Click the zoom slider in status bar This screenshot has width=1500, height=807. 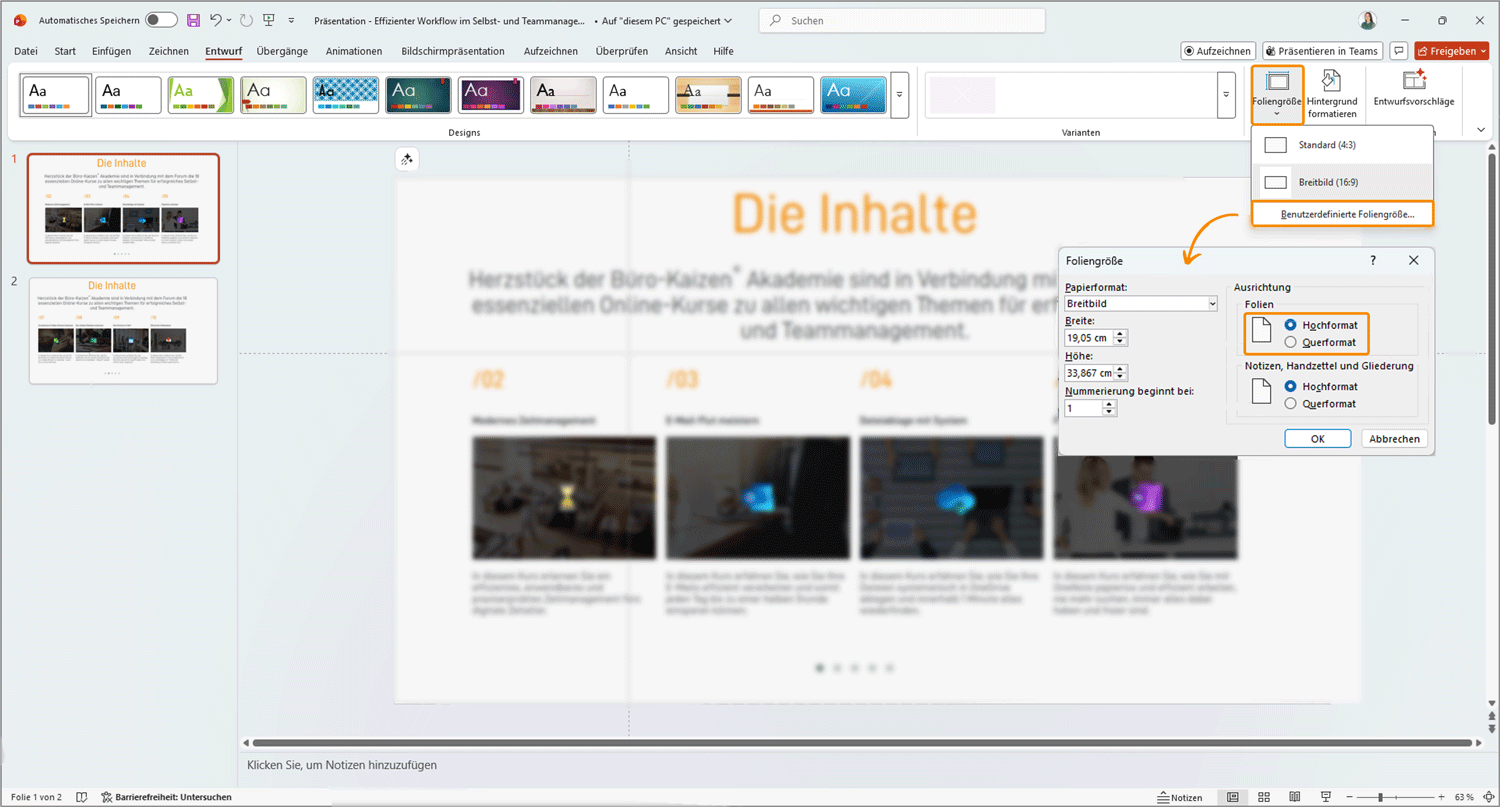pyautogui.click(x=1380, y=797)
